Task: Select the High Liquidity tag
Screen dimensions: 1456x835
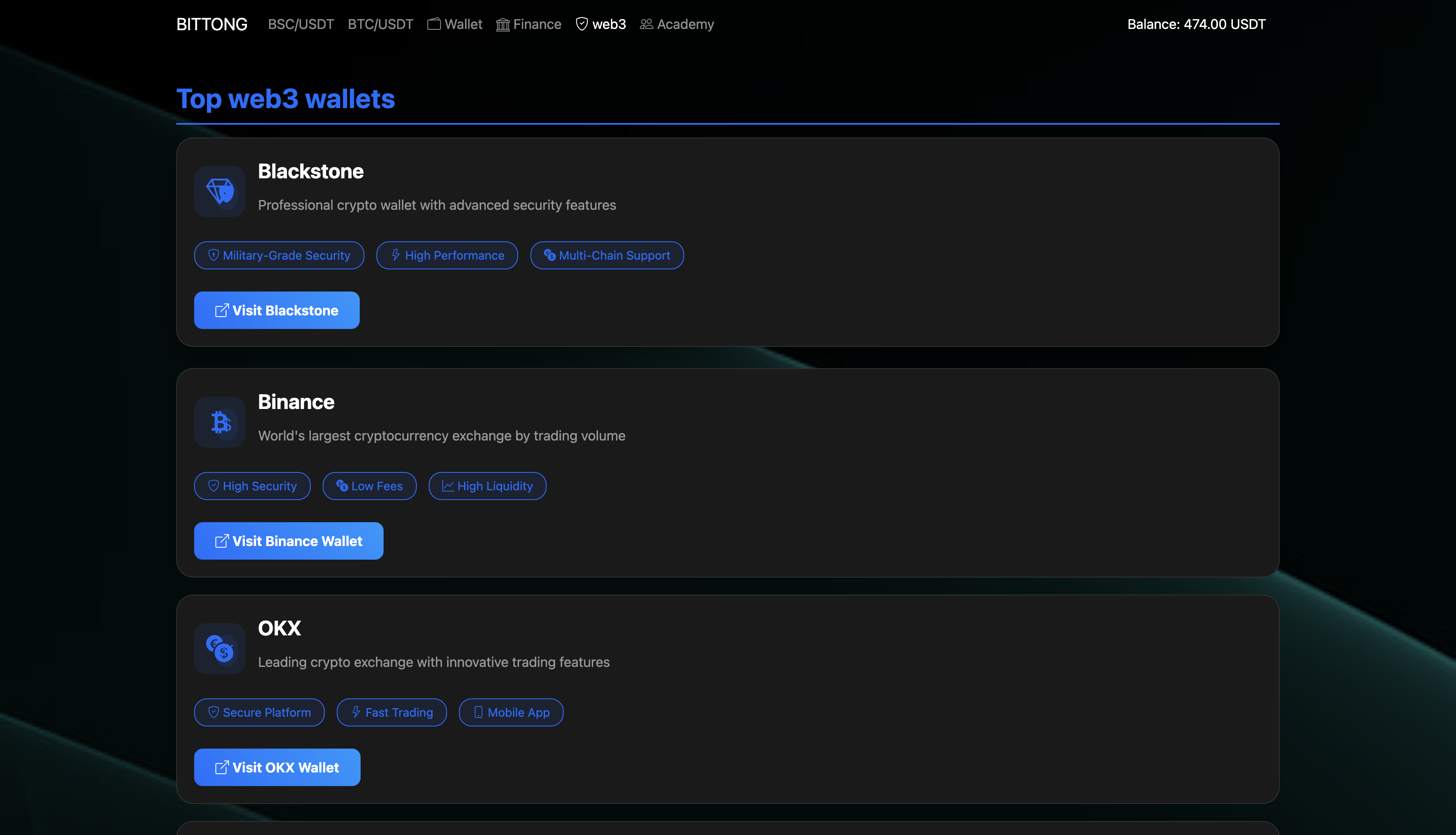Action: pos(487,486)
